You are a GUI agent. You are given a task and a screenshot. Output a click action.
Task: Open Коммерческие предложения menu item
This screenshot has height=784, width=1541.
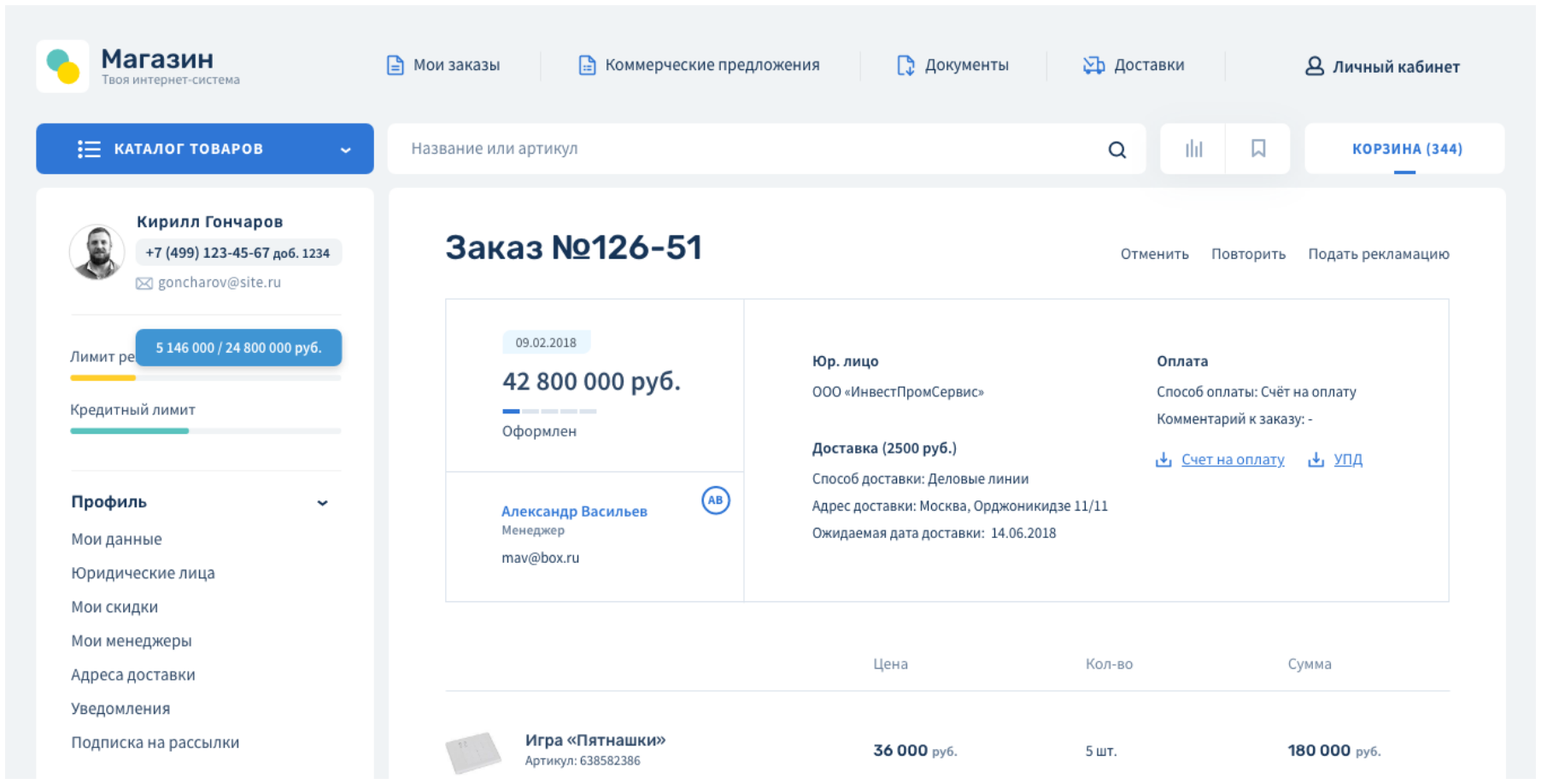click(699, 66)
